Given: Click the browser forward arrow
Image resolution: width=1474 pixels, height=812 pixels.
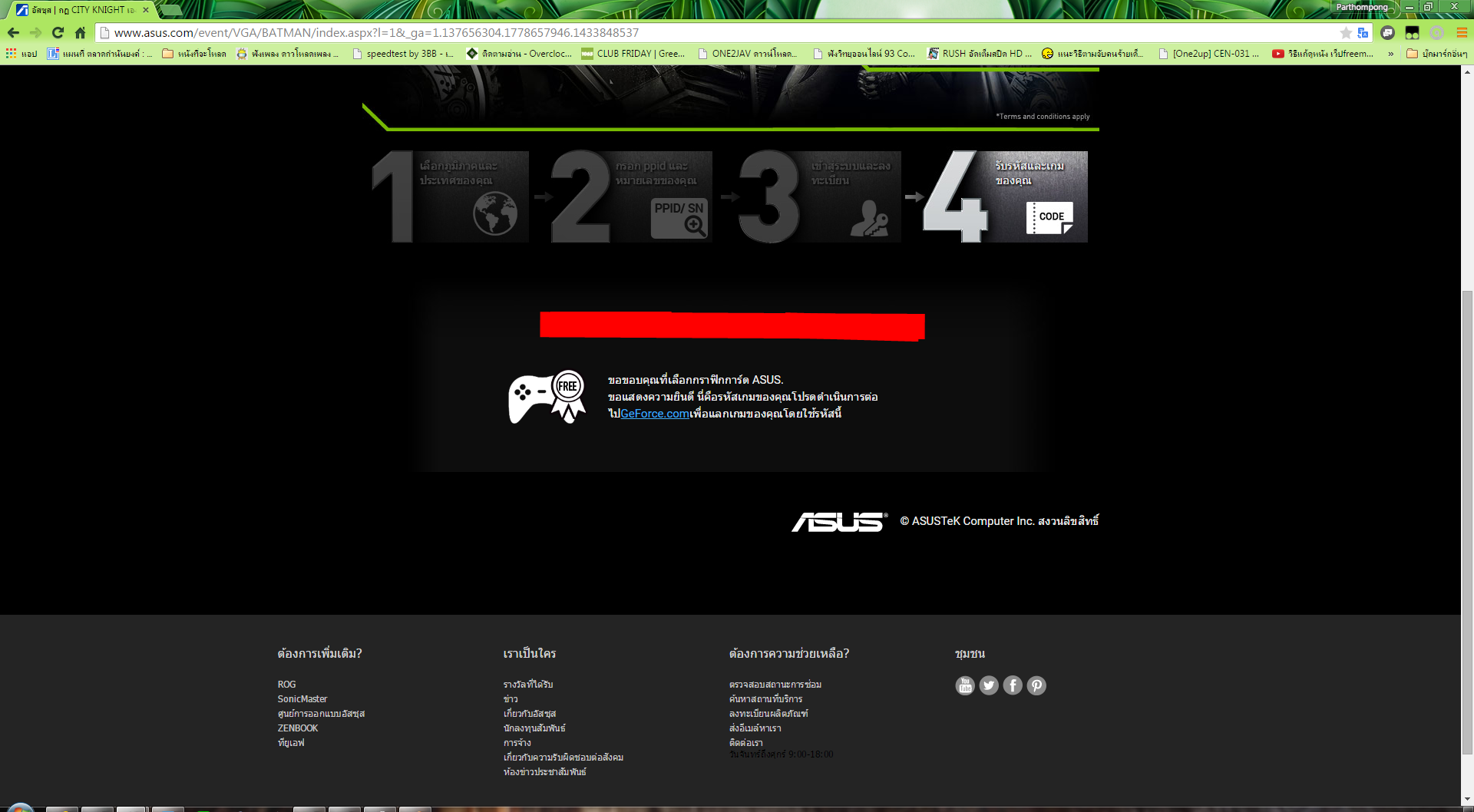Looking at the screenshot, I should 35,32.
